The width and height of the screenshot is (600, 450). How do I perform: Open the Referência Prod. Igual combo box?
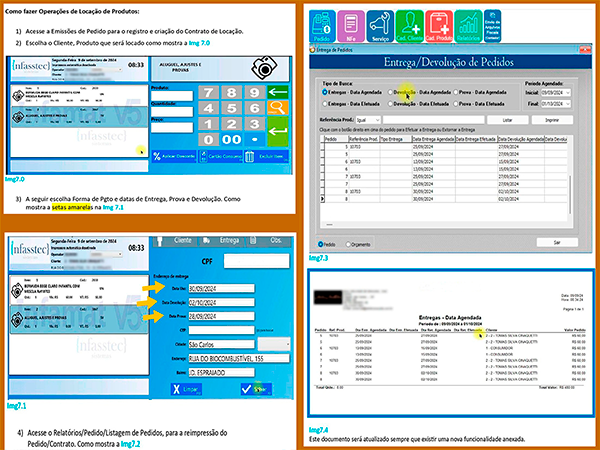click(368, 120)
